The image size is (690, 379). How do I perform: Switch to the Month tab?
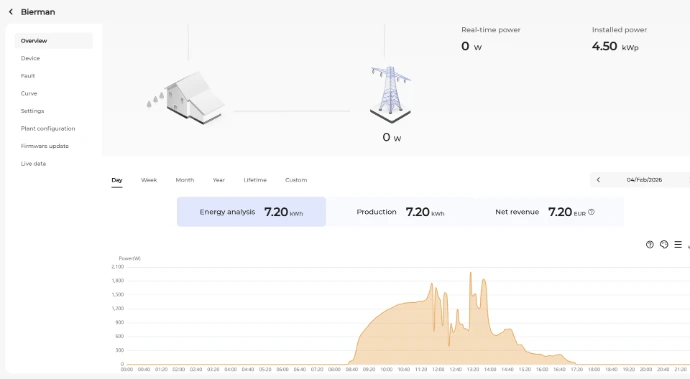pyautogui.click(x=185, y=180)
